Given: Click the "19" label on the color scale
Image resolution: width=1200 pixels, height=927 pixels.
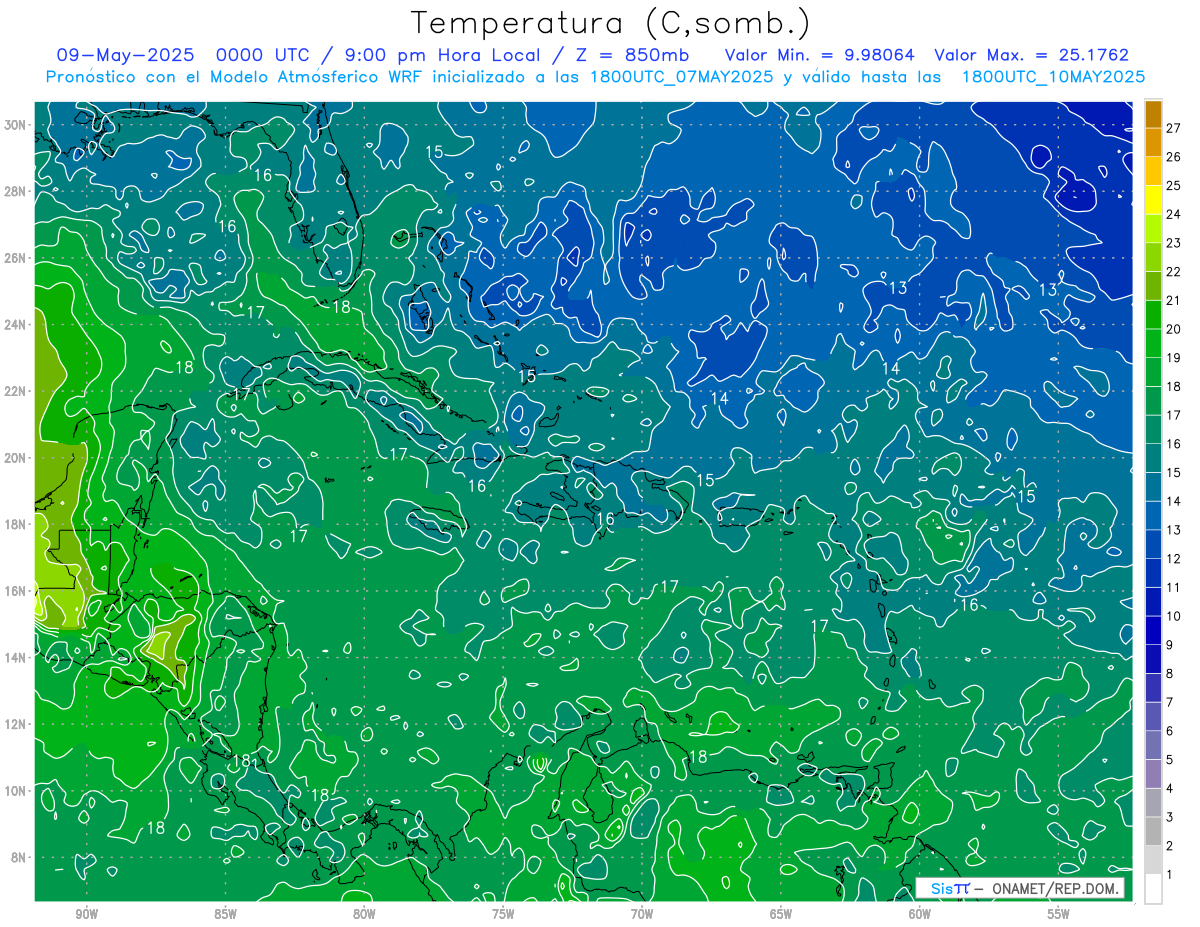Looking at the screenshot, I should (1173, 357).
